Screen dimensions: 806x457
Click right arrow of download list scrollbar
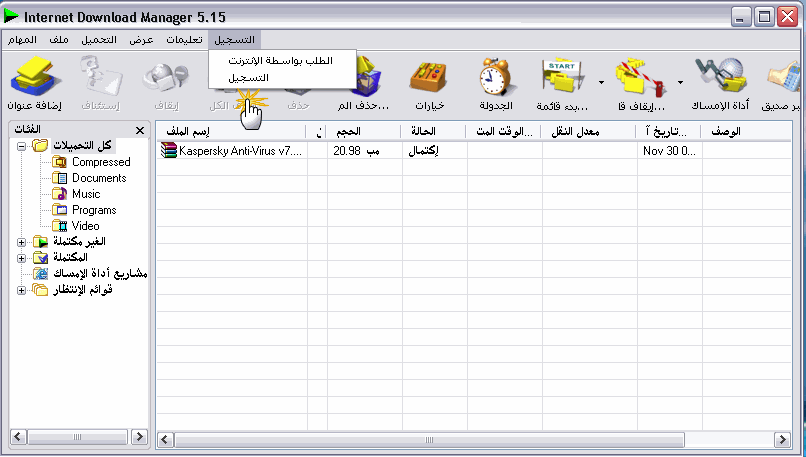782,440
